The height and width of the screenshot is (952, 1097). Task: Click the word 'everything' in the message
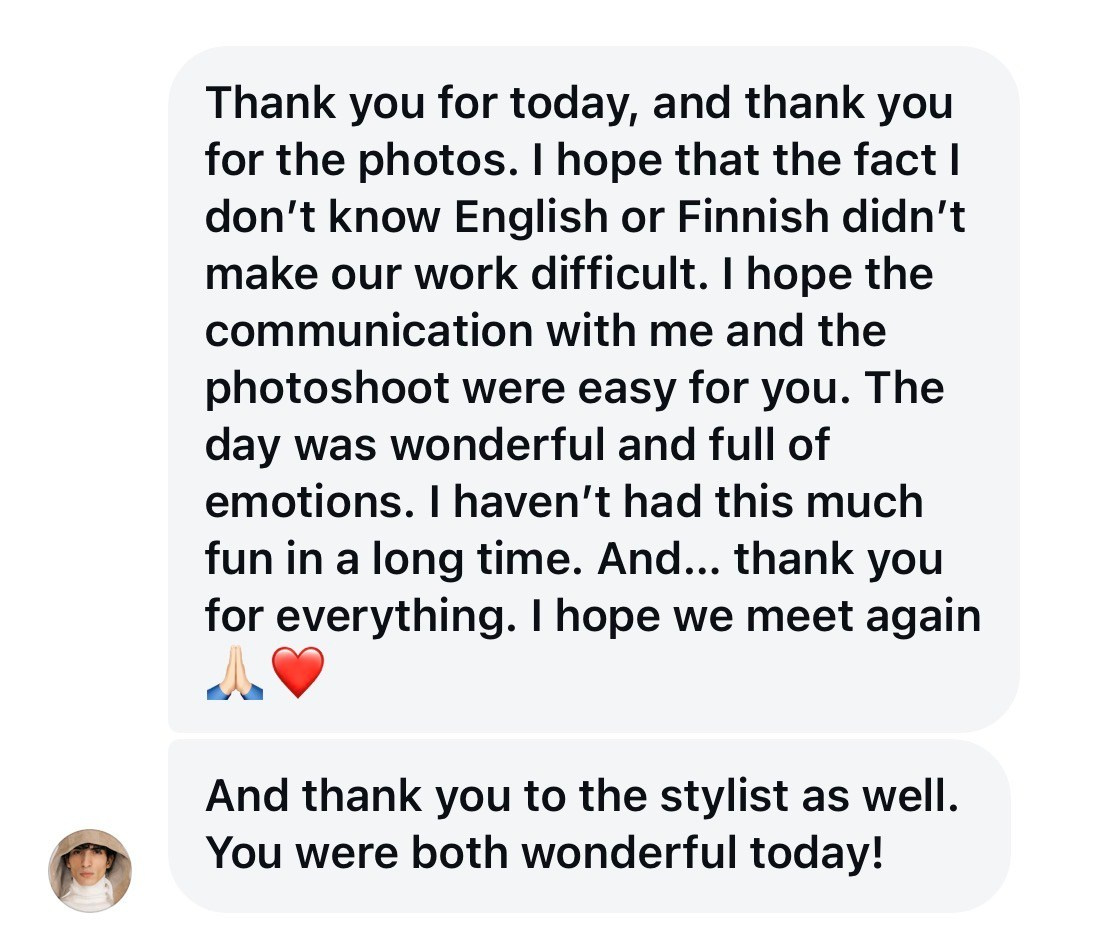pos(388,616)
